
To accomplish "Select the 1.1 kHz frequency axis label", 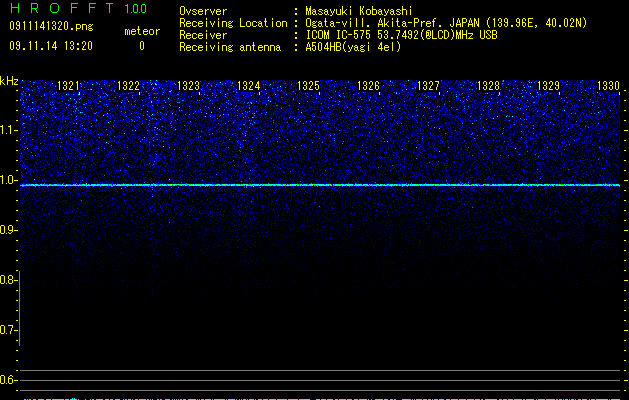I will click(8, 130).
